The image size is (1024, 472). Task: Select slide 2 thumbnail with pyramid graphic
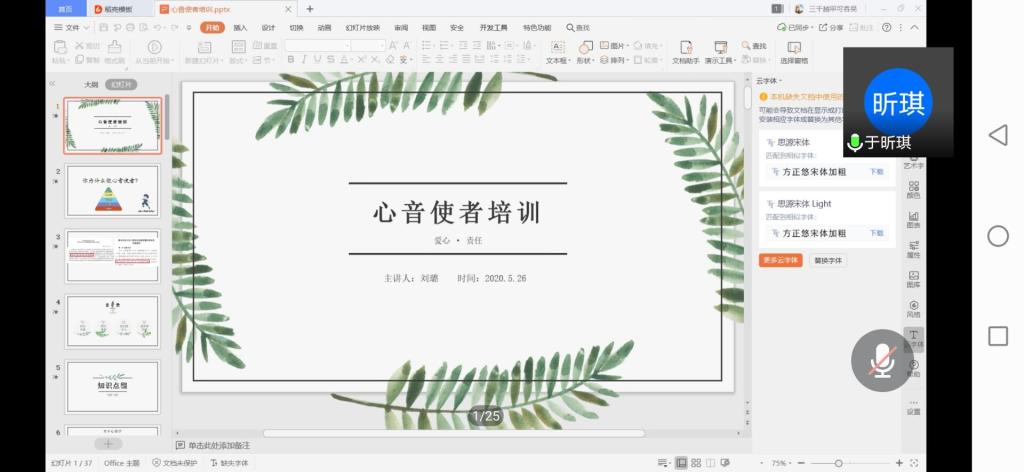112,191
